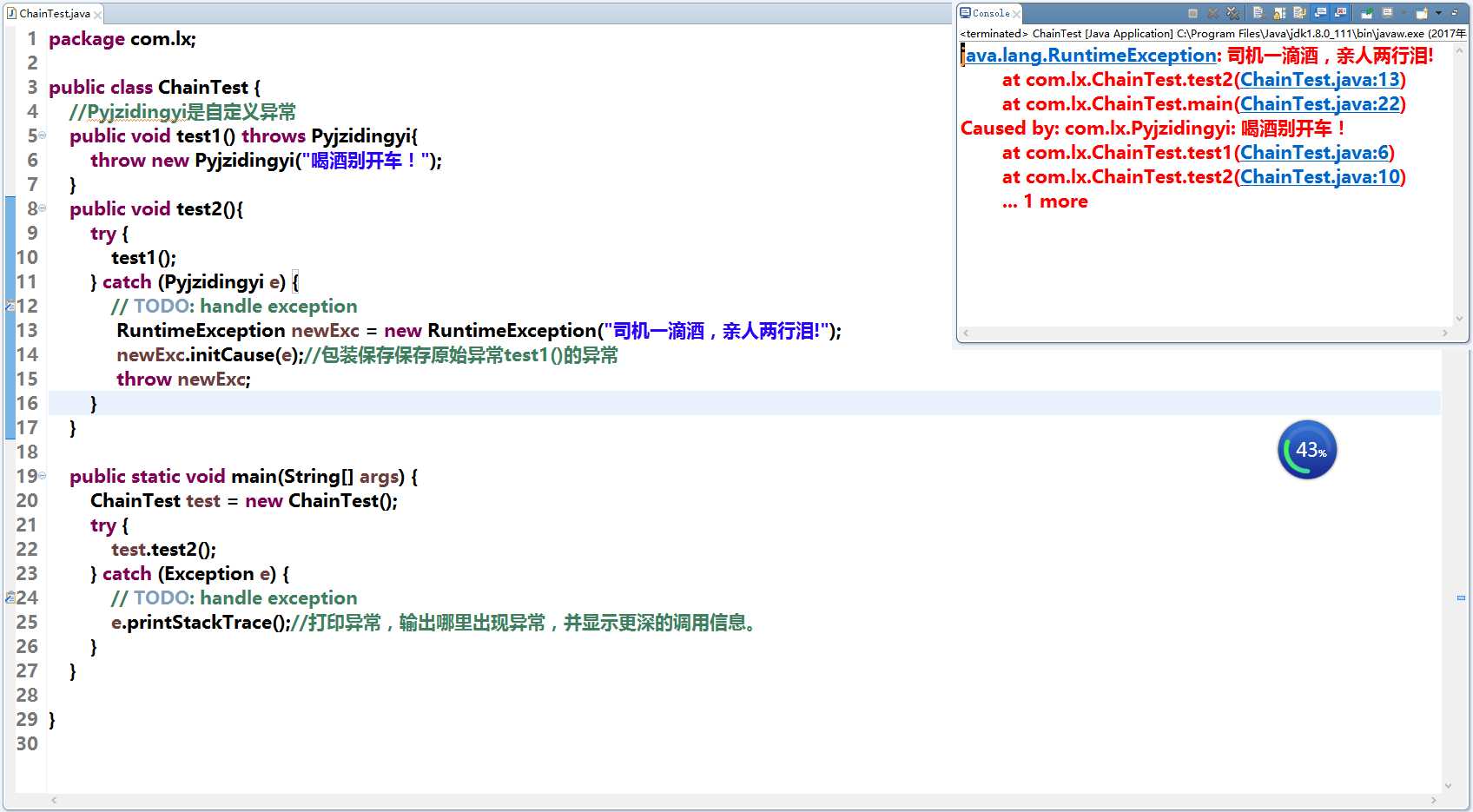Viewport: 1473px width, 812px height.
Task: Open ChainTest.java:6 stack trace link
Action: point(1314,153)
